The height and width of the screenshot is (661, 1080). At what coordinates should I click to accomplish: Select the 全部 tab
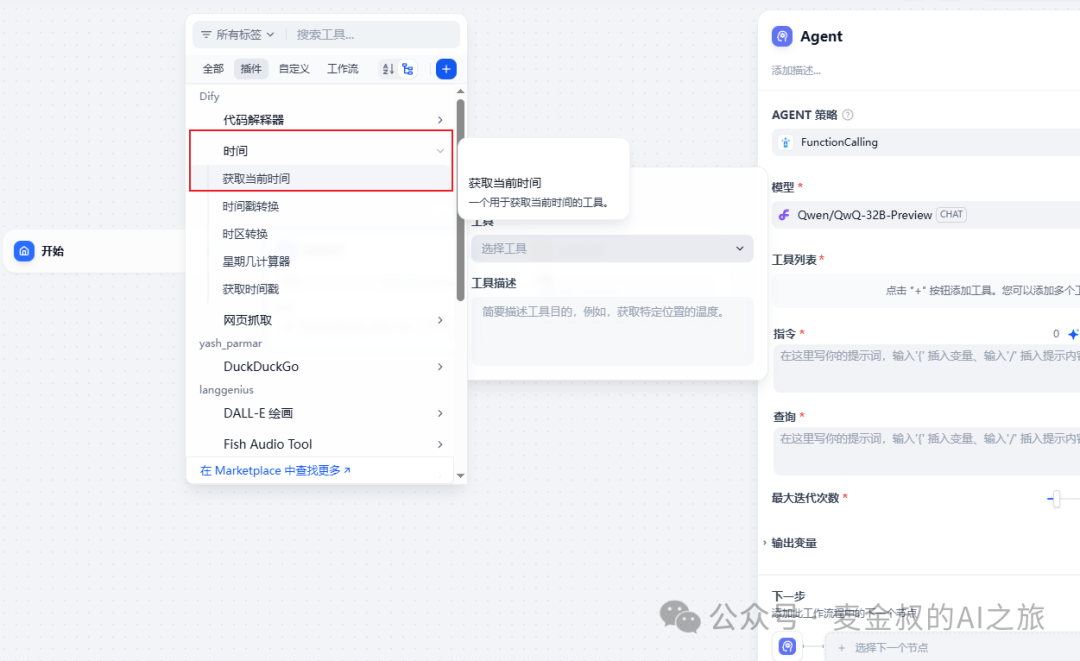[213, 69]
